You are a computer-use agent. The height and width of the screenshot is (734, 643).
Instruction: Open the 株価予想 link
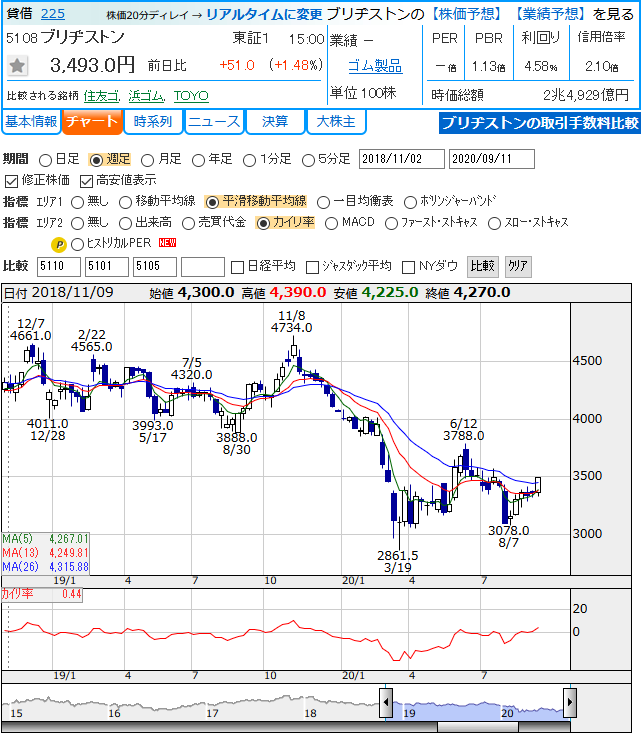coord(466,14)
